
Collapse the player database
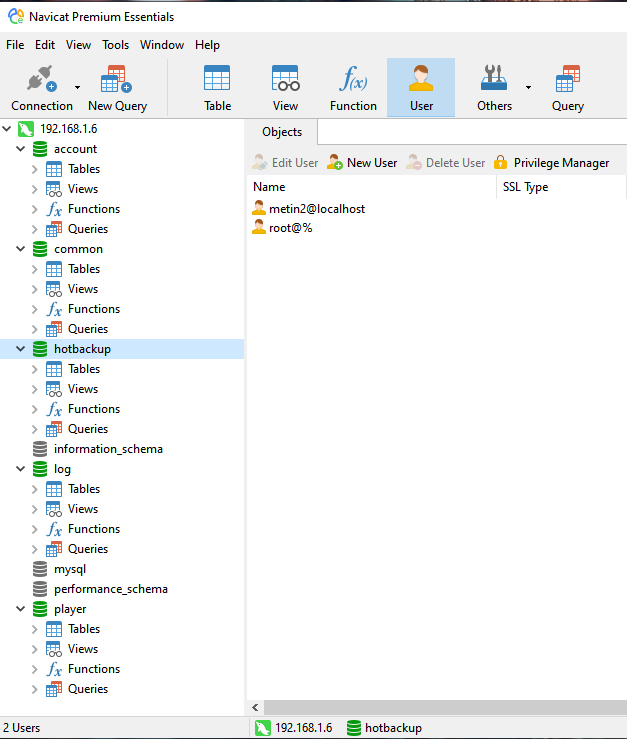(x=20, y=608)
